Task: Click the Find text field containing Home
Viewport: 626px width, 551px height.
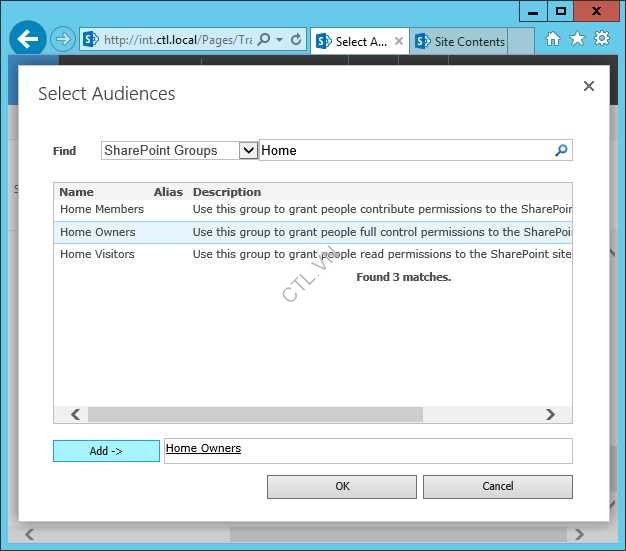Action: [405, 151]
